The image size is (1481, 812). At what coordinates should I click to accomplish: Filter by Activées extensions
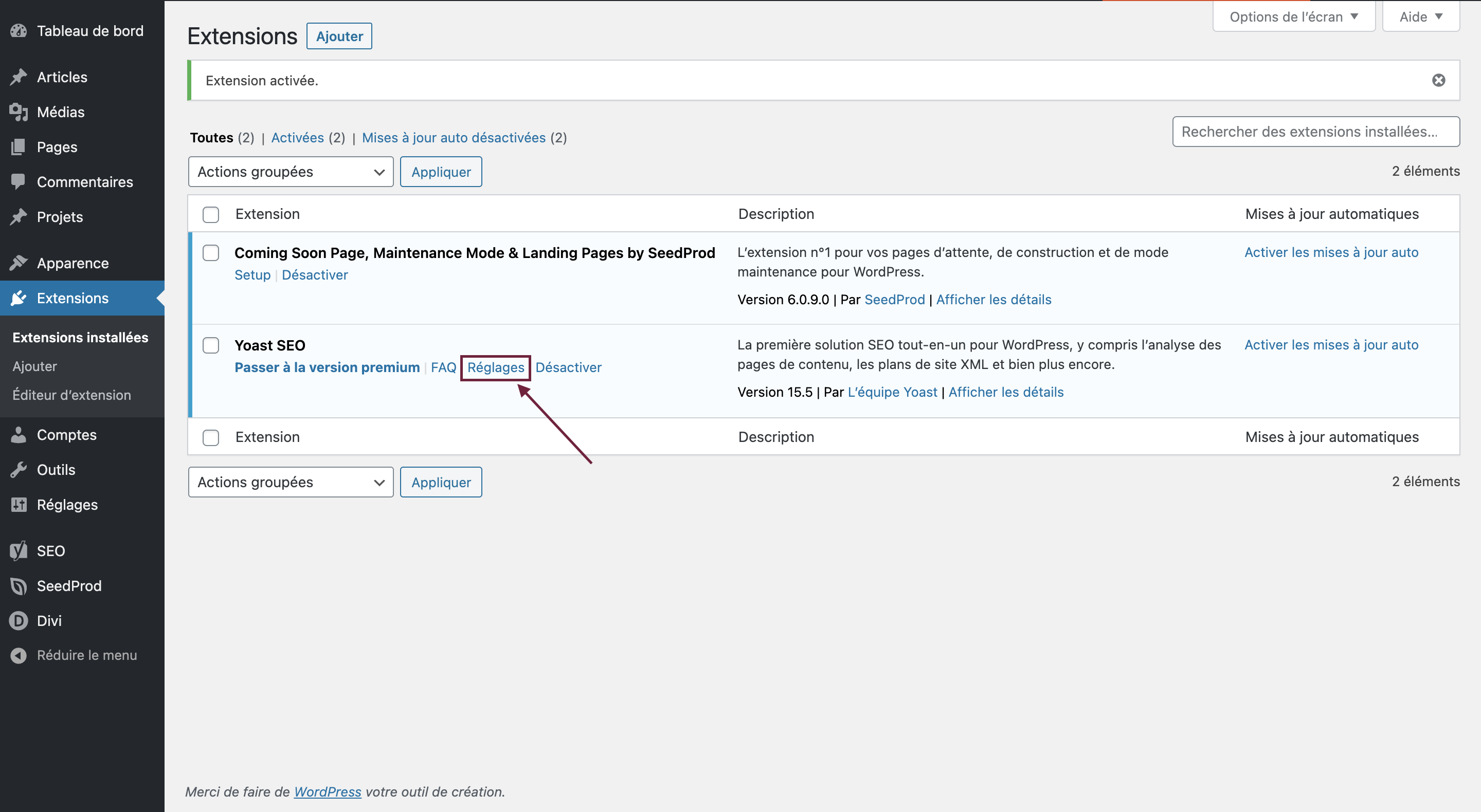298,138
